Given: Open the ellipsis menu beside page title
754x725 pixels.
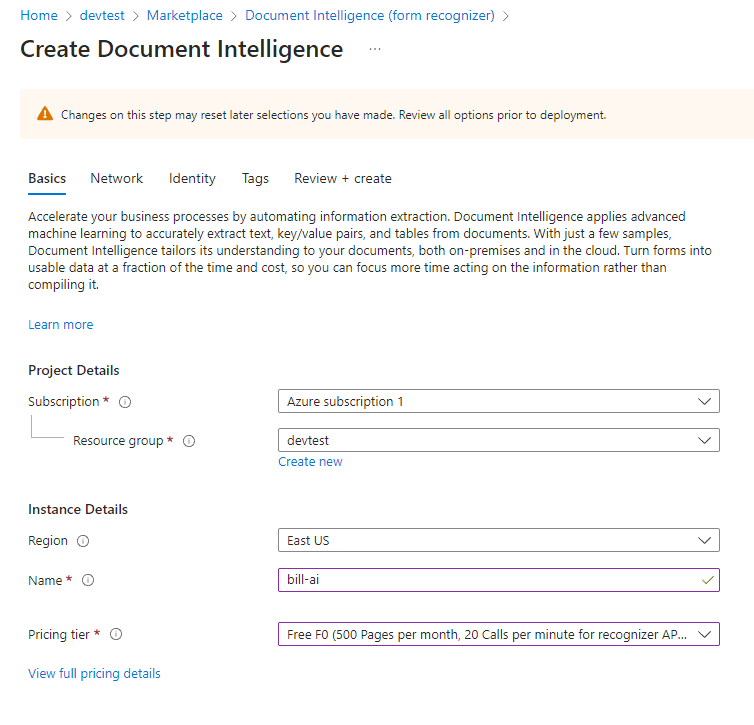Looking at the screenshot, I should [375, 49].
